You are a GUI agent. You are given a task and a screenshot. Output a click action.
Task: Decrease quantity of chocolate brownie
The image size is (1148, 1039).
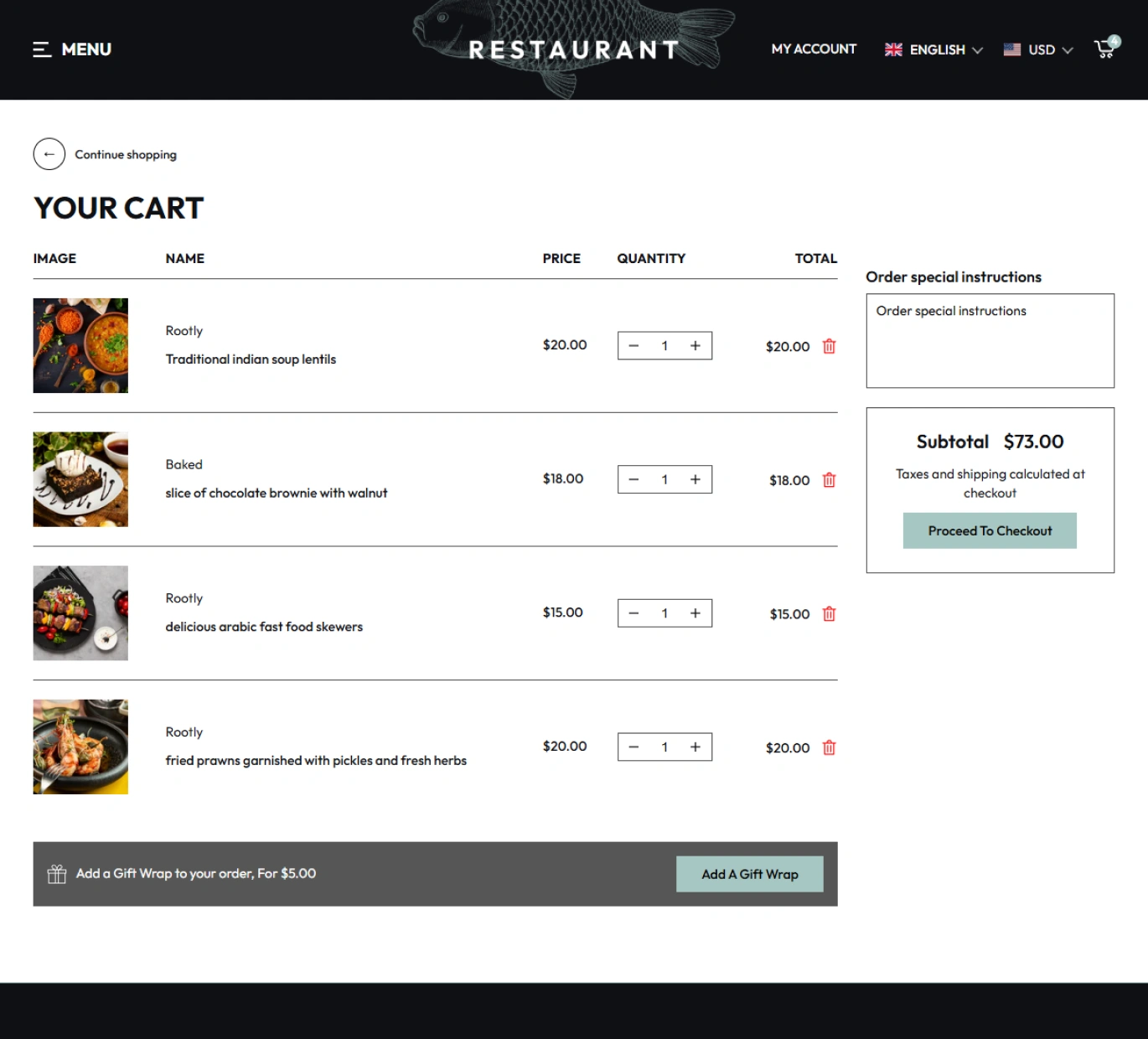[x=634, y=479]
